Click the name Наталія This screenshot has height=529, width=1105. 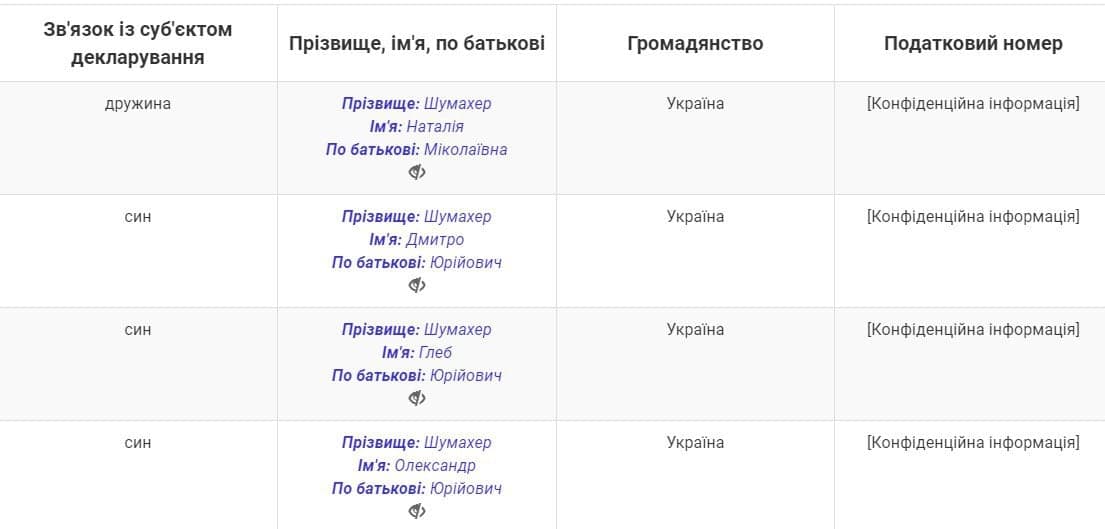435,126
